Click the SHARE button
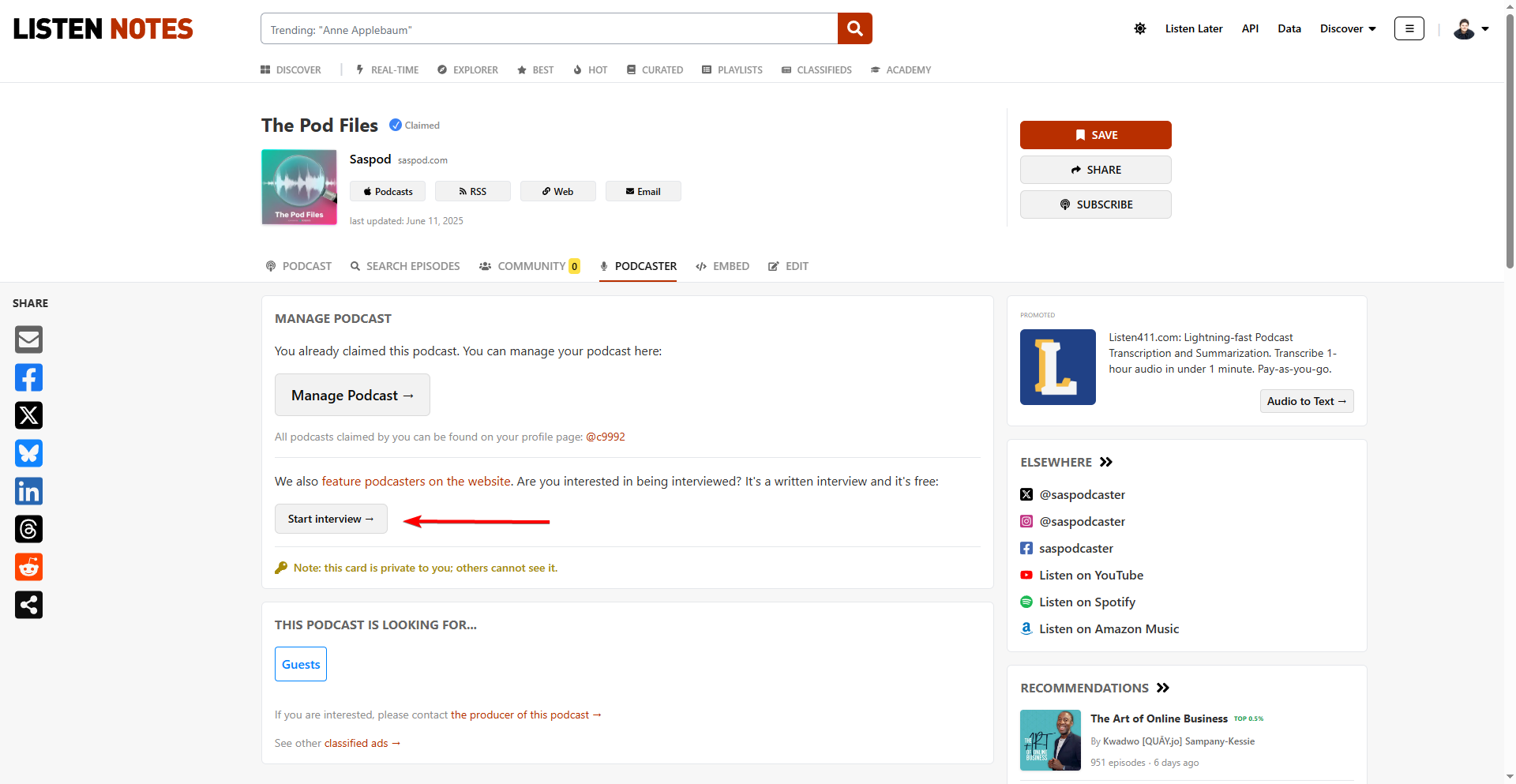 coord(1096,170)
